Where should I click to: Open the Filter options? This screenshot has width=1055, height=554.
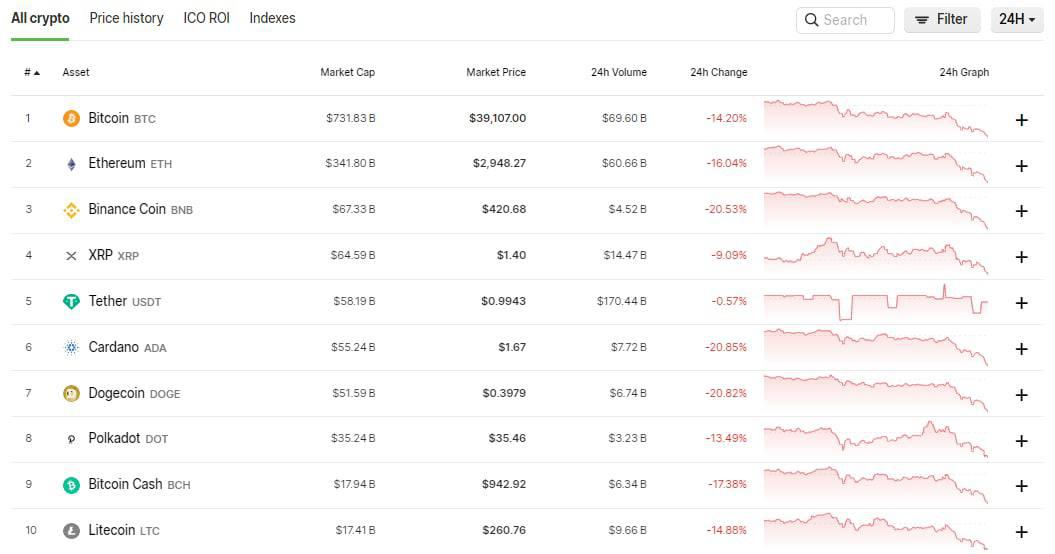tap(941, 20)
